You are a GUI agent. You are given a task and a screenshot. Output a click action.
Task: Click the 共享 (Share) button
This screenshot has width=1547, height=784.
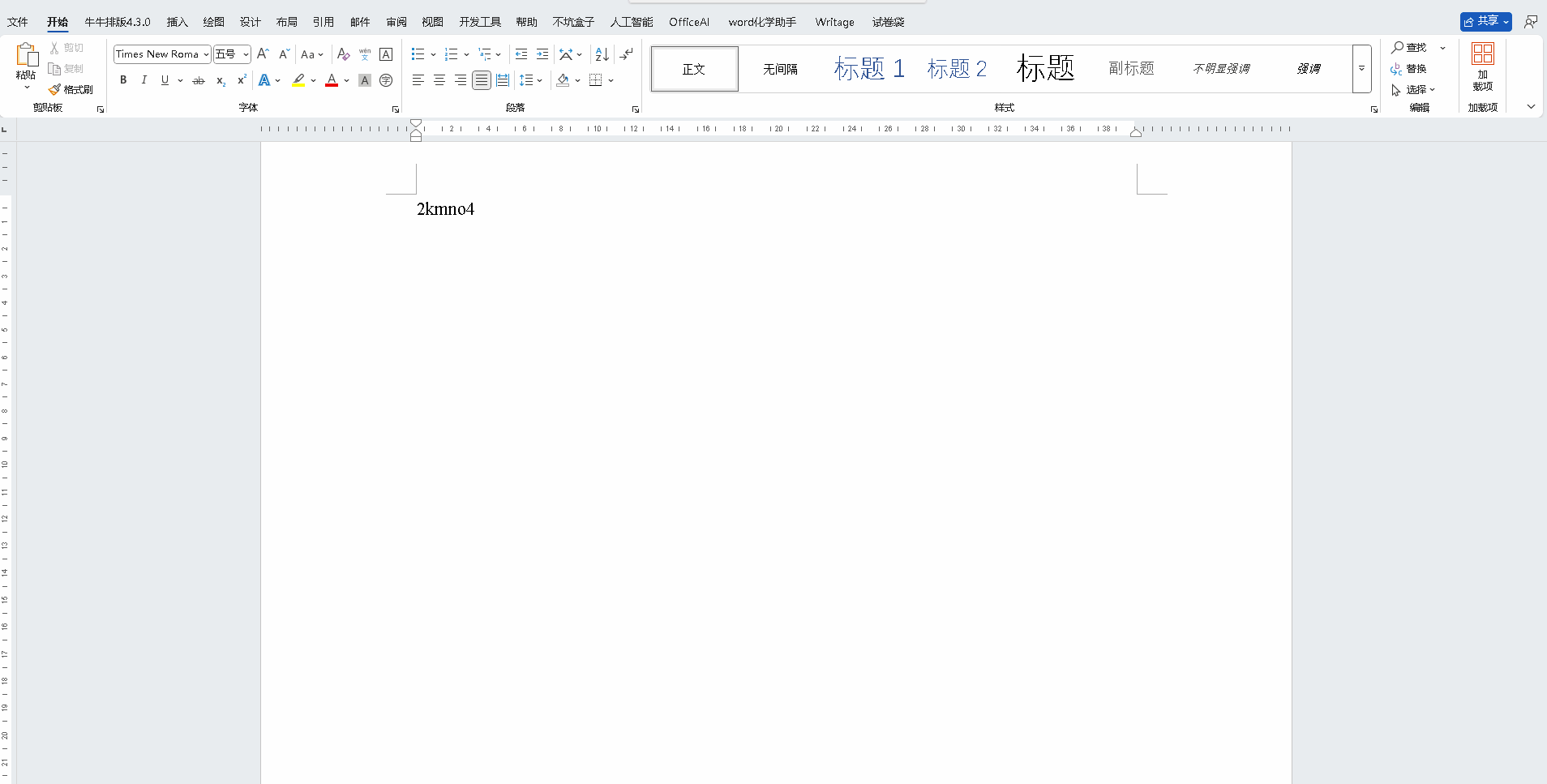(x=1486, y=22)
